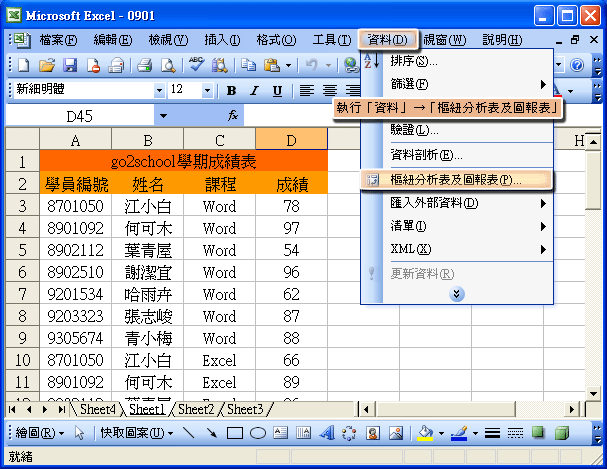607x469 pixels.
Task: Click the Shadow Style icon
Action: 538,432
